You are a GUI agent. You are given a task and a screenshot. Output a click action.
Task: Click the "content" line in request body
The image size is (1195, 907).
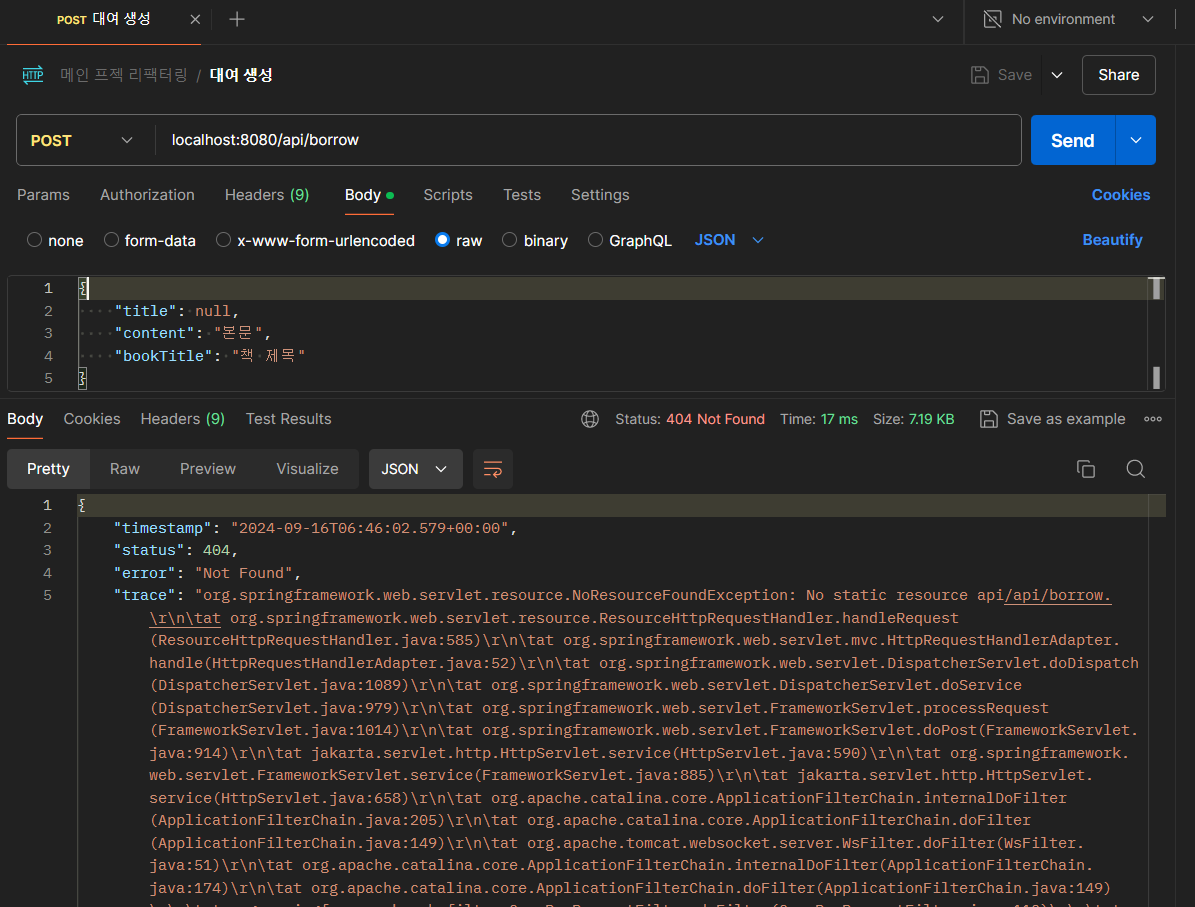193,333
